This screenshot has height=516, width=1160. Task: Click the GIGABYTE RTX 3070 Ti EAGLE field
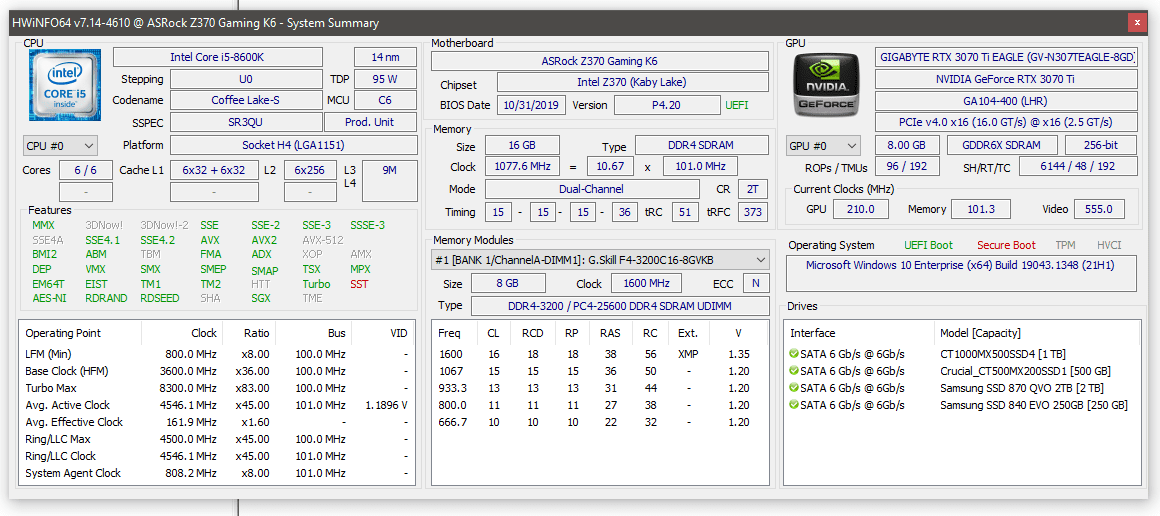coord(1006,57)
